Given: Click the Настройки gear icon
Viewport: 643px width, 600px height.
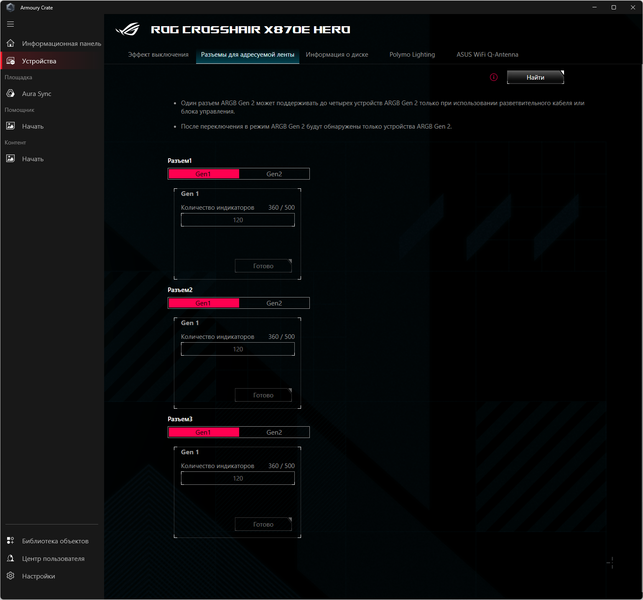Looking at the screenshot, I should tap(11, 576).
